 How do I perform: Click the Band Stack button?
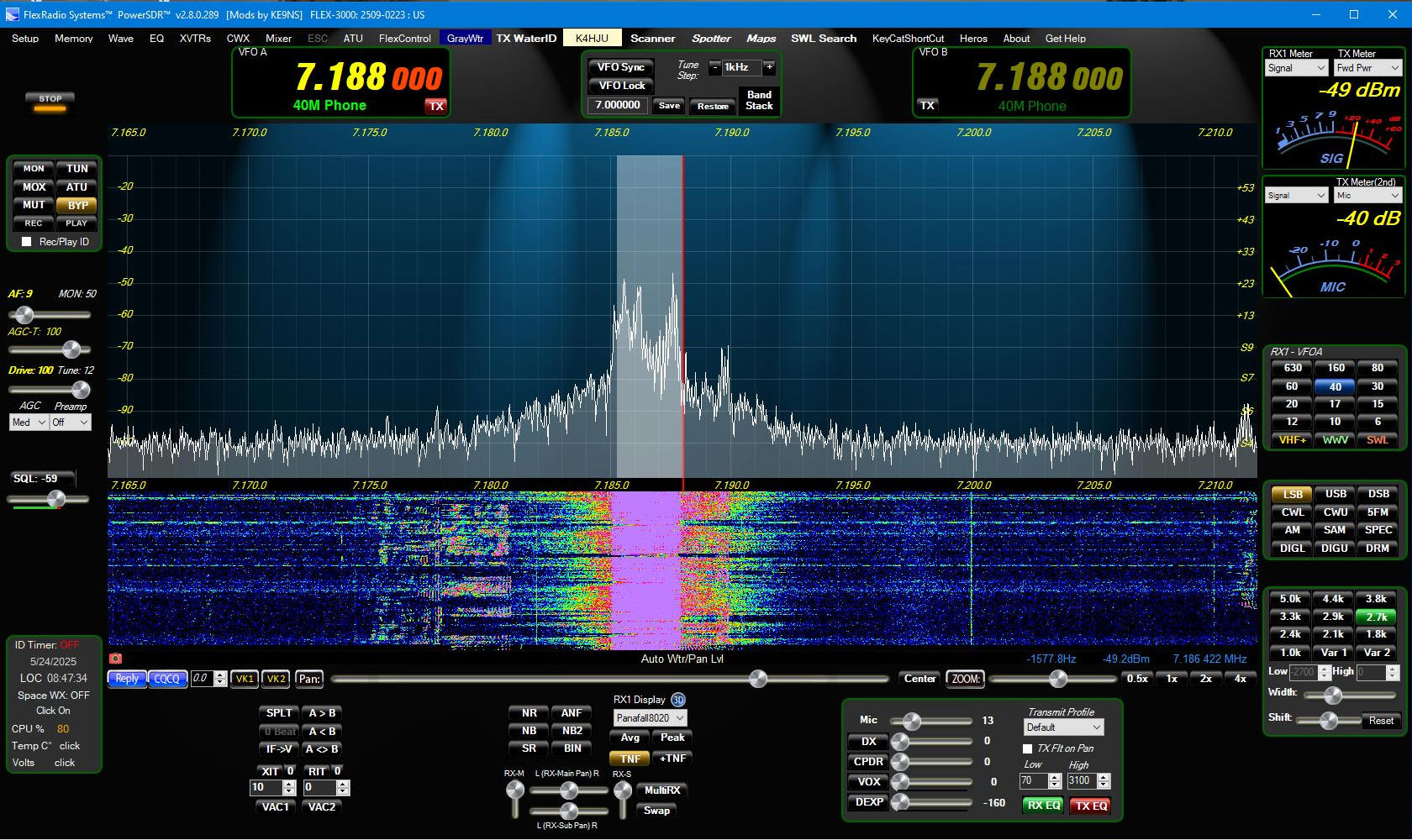point(758,100)
